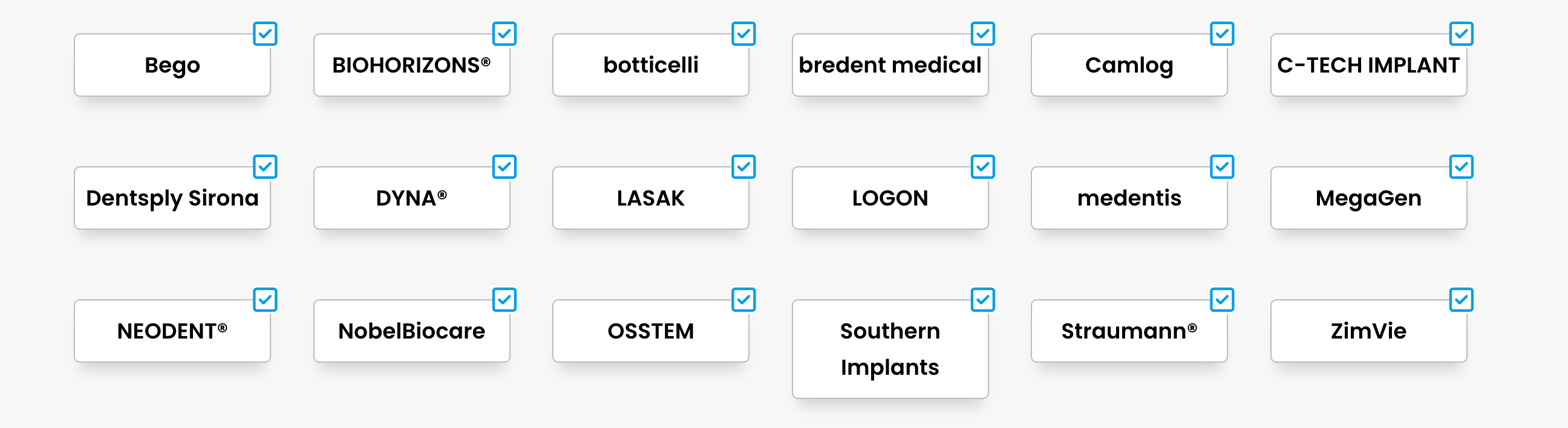Toggle the BIOHORIZONS checkbox
1568x428 pixels.
(x=504, y=34)
